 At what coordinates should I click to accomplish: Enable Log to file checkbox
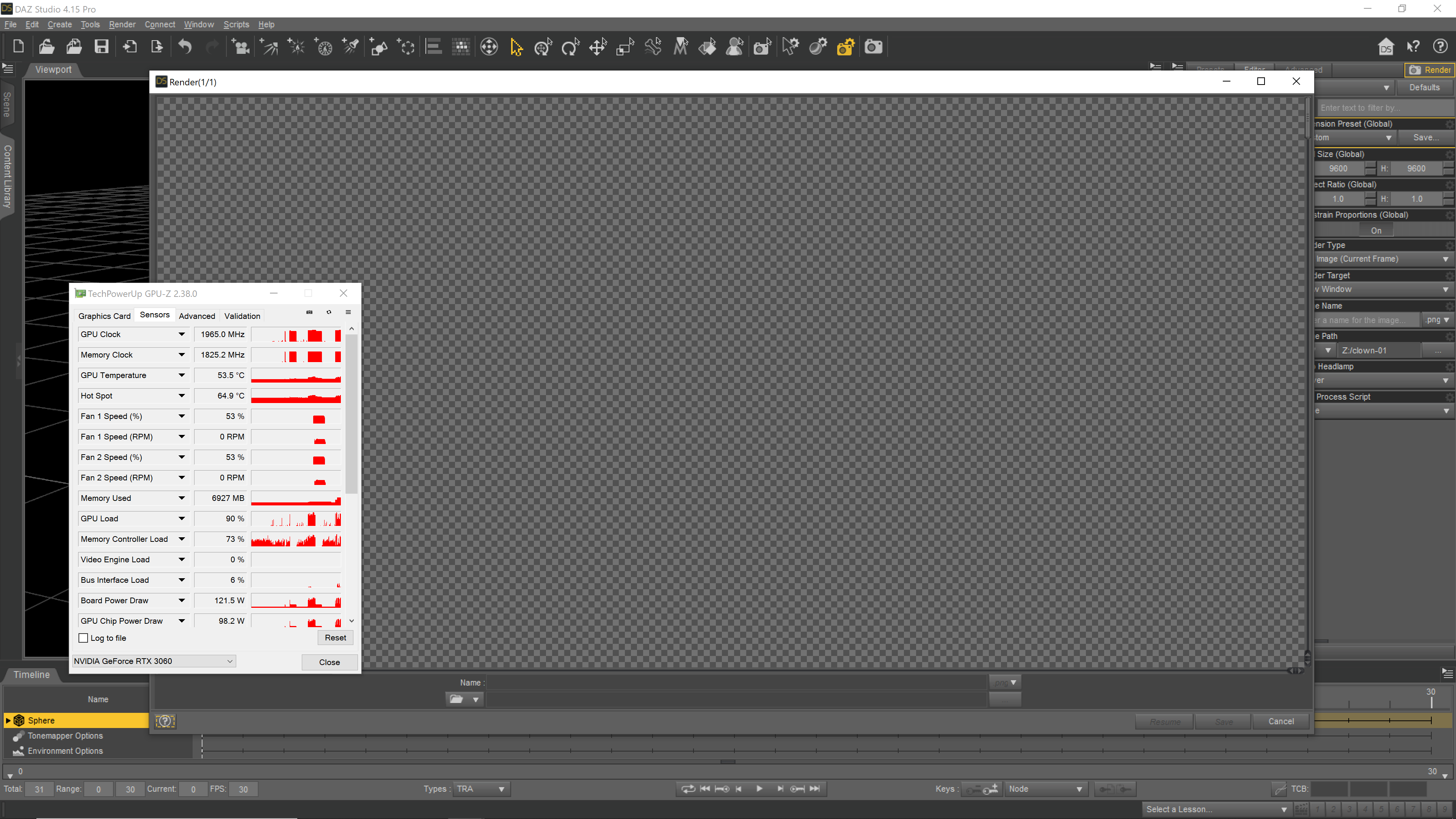click(84, 638)
